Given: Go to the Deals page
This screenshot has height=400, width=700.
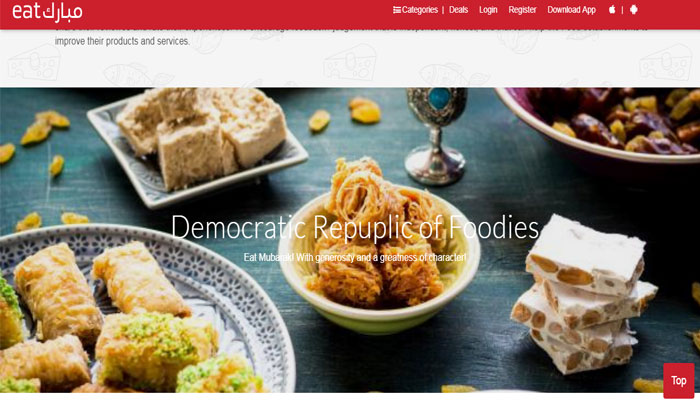Looking at the screenshot, I should 458,10.
